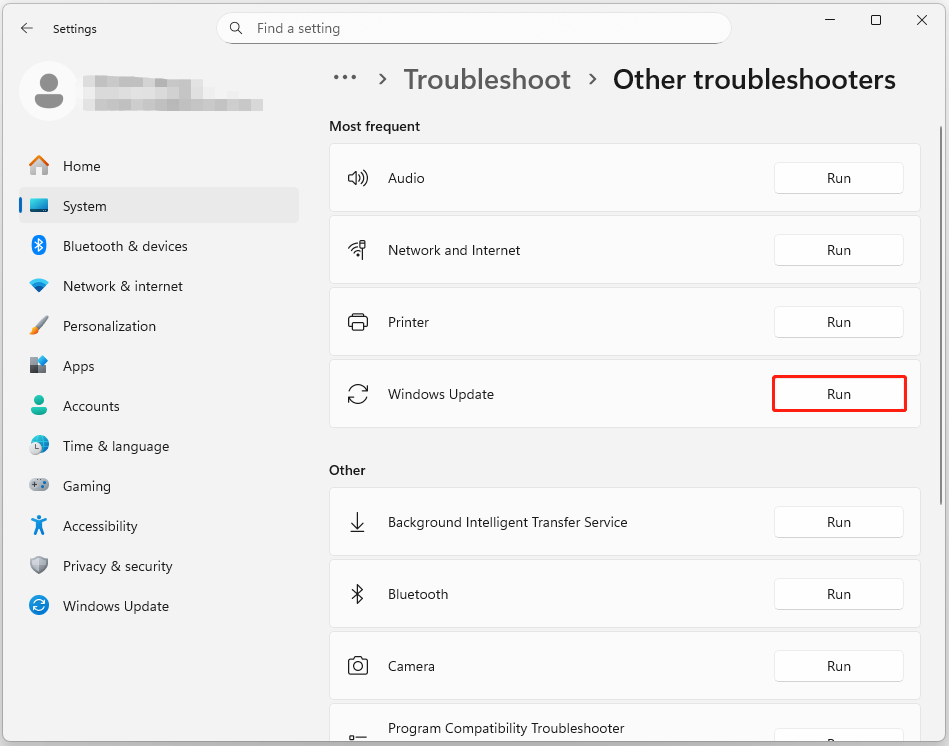This screenshot has height=746, width=949.
Task: Click the Network and Internet signal icon
Action: click(358, 250)
